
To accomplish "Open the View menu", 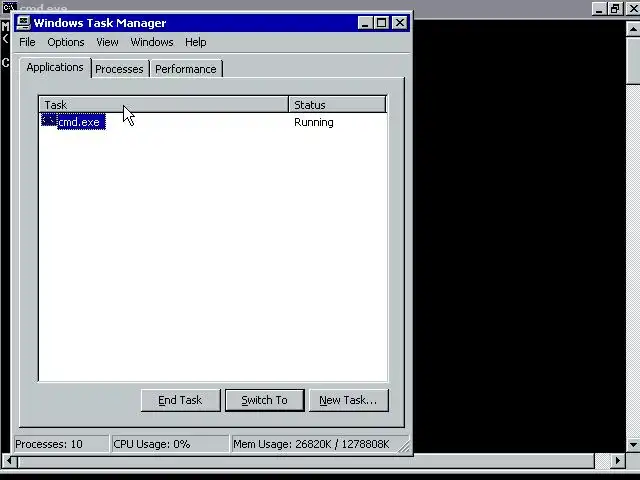I will pyautogui.click(x=107, y=42).
